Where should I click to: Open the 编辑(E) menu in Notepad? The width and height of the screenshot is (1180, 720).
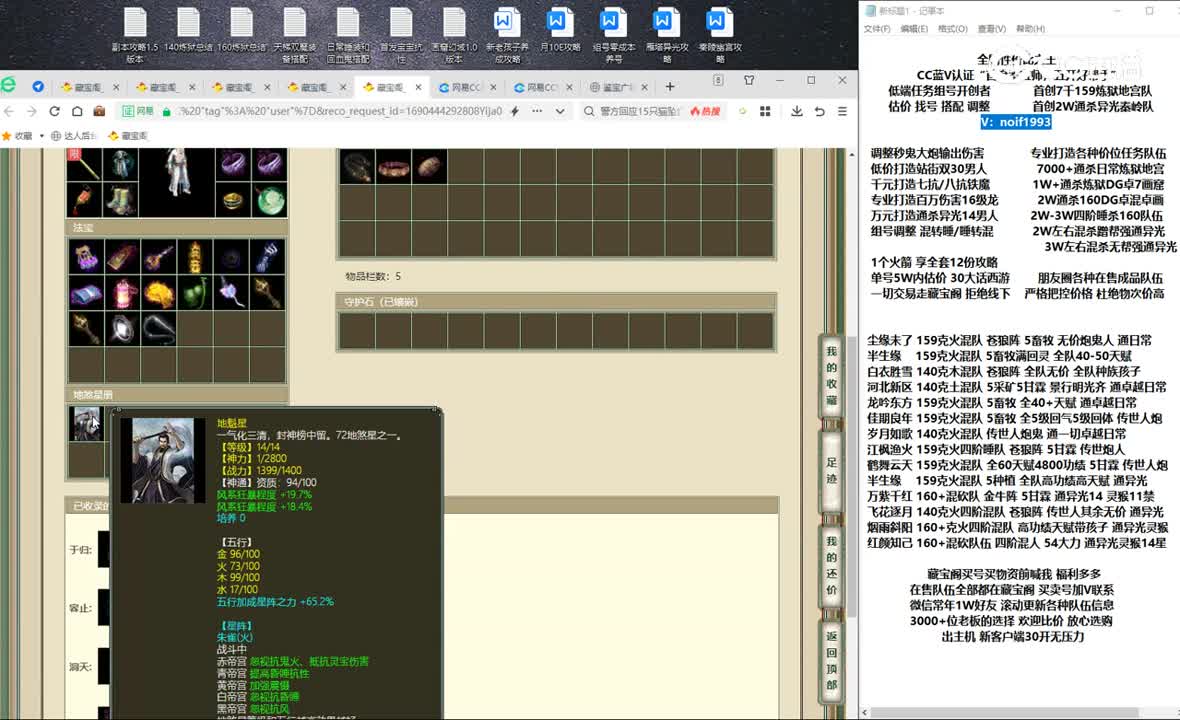point(914,29)
